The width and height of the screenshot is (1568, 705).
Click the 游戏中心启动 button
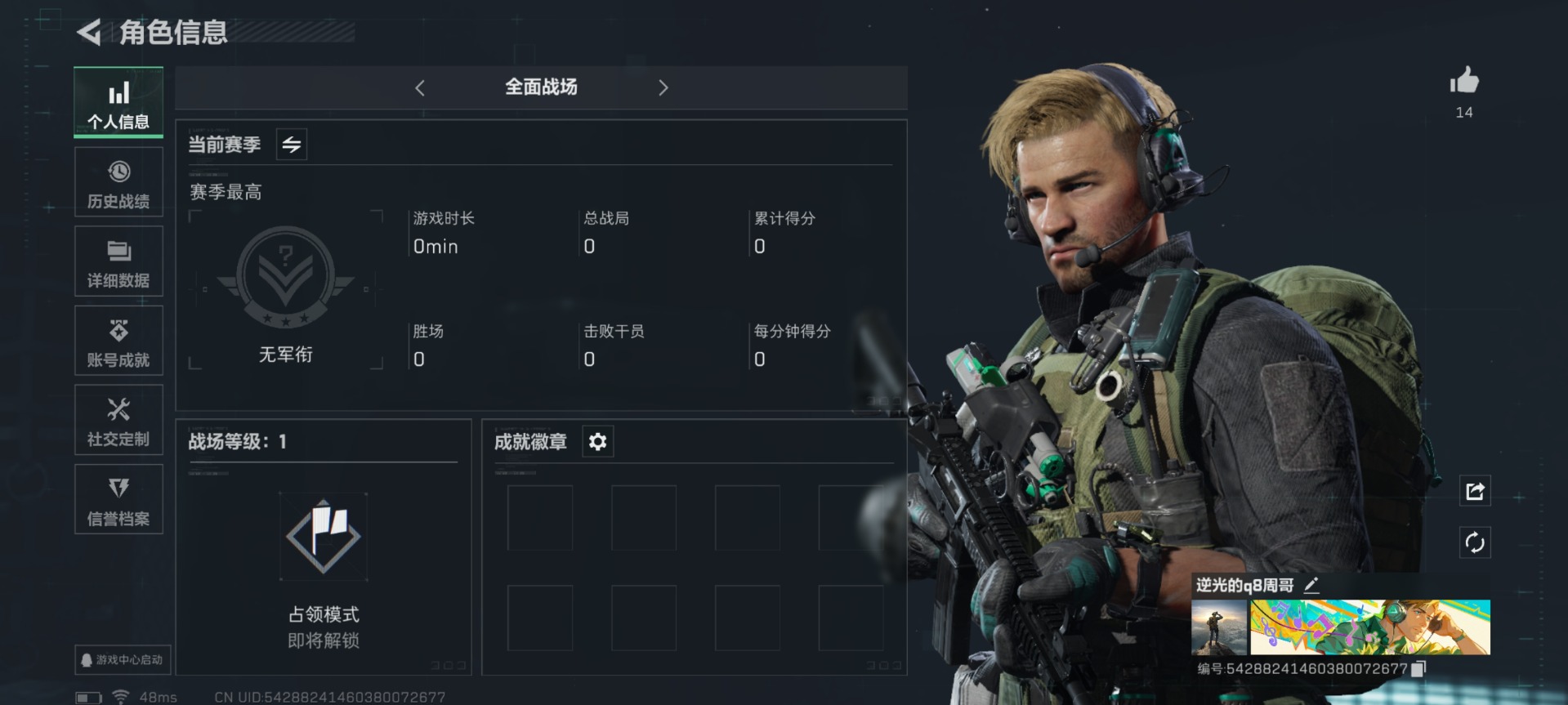pyautogui.click(x=123, y=659)
